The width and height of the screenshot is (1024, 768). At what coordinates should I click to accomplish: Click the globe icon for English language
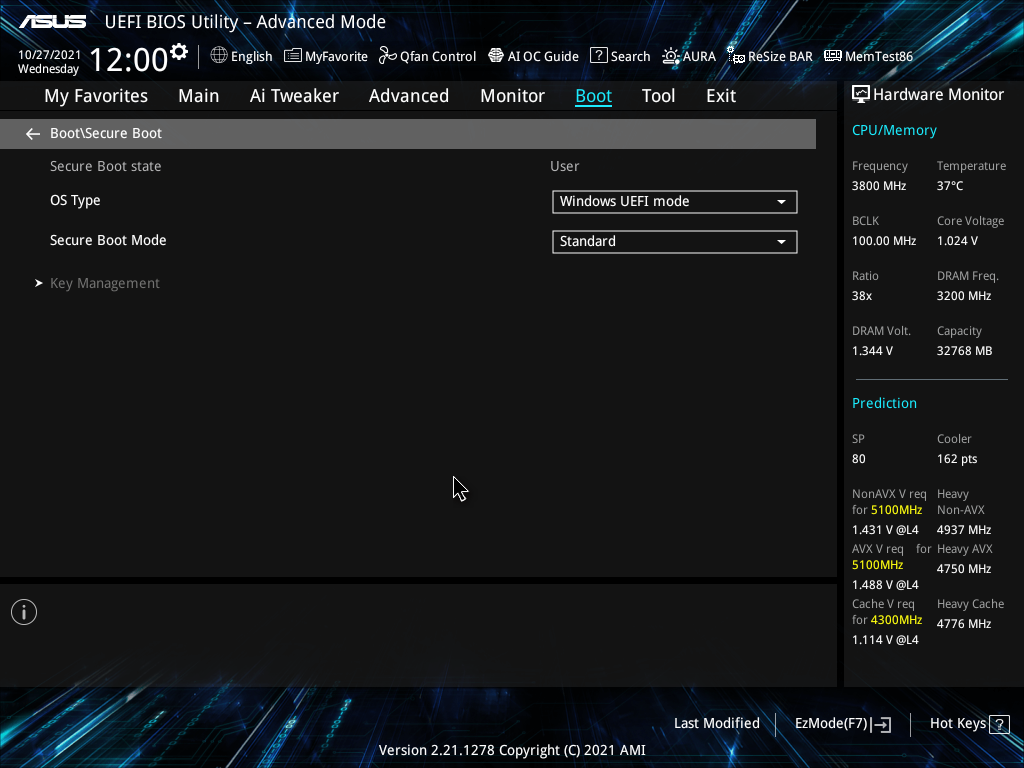pos(219,56)
